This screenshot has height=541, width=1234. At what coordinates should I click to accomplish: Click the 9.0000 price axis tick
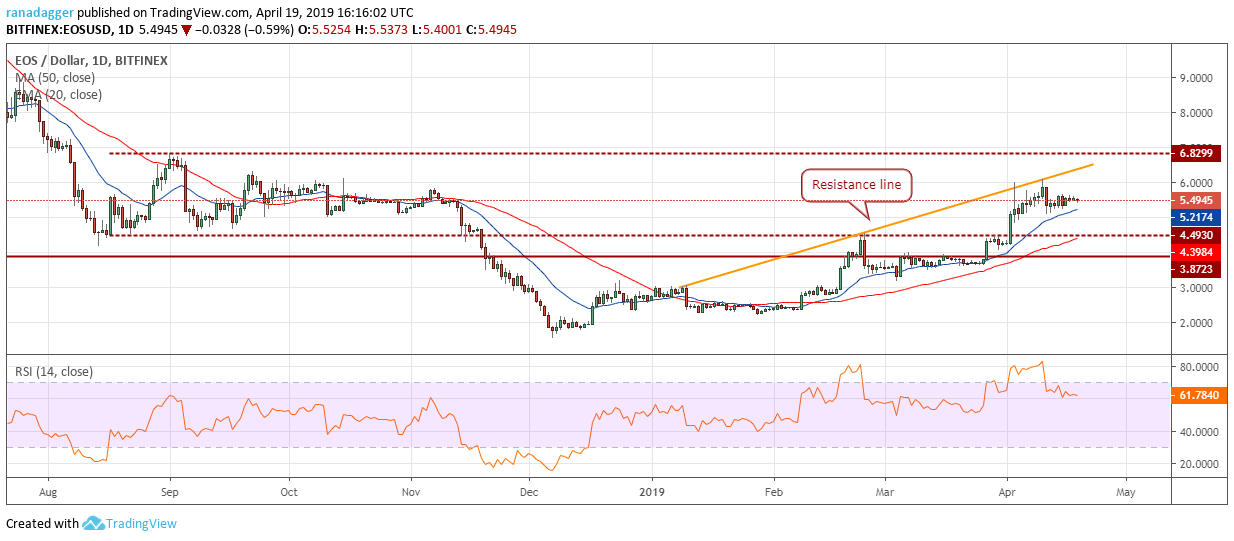(1194, 78)
